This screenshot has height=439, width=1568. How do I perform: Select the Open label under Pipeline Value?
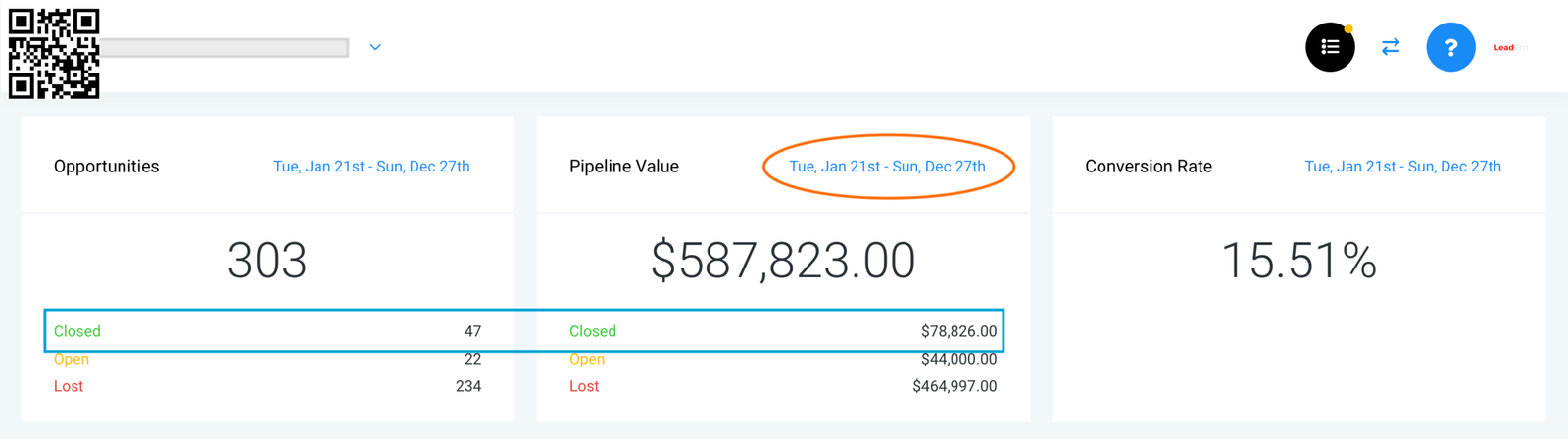click(587, 359)
